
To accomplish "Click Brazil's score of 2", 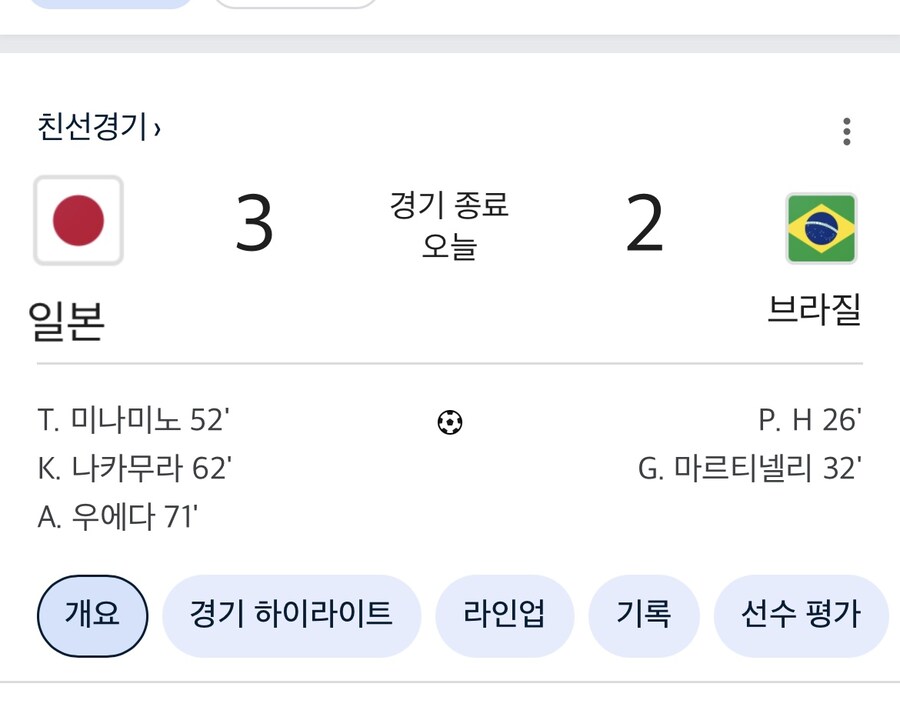I will pyautogui.click(x=644, y=224).
